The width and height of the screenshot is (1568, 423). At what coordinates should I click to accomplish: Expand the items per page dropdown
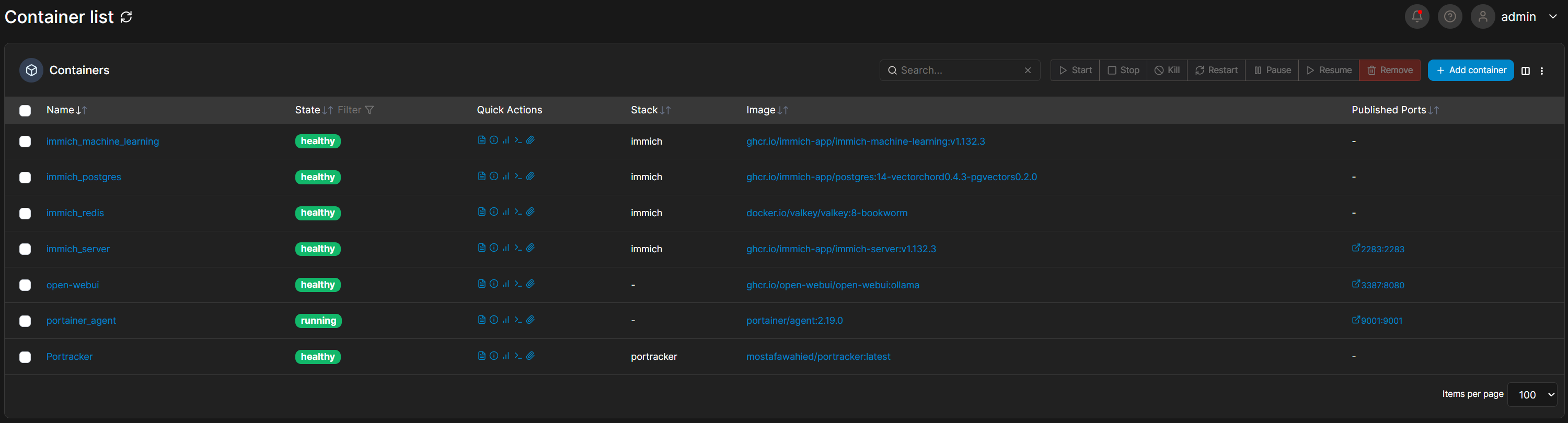point(1532,394)
